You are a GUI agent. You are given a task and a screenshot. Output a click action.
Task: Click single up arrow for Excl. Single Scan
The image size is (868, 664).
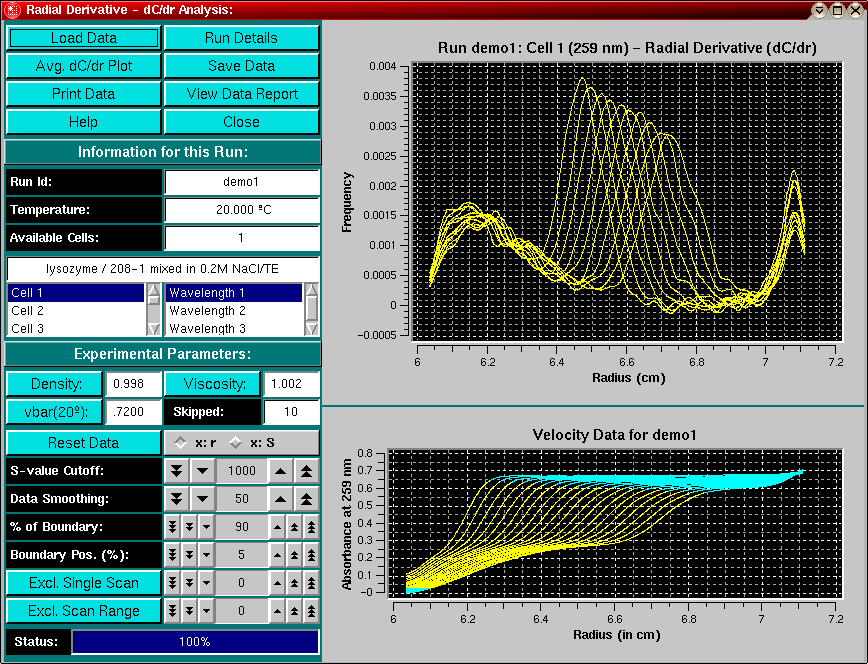(x=278, y=583)
